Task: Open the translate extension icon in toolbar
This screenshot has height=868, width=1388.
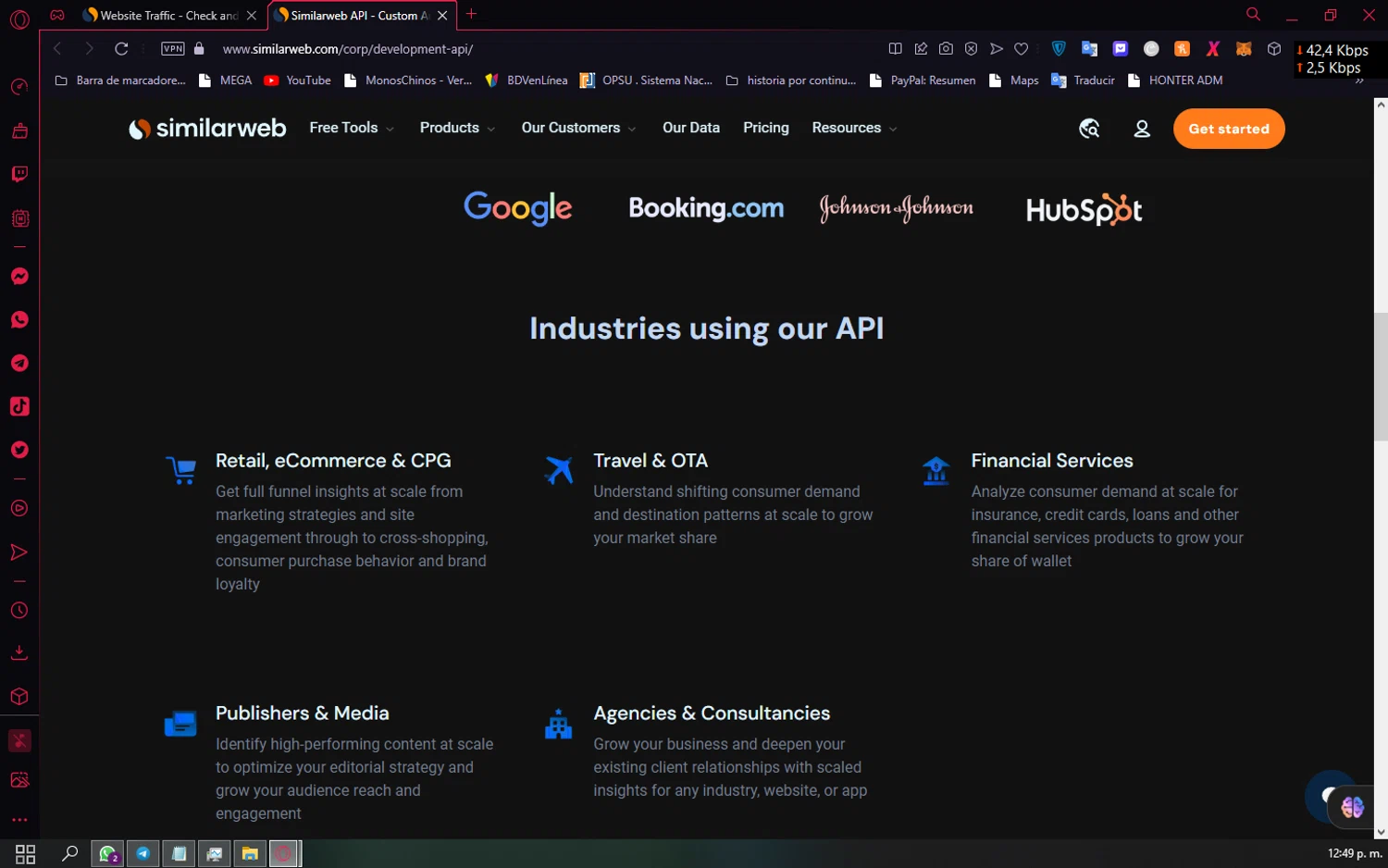Action: [1089, 48]
